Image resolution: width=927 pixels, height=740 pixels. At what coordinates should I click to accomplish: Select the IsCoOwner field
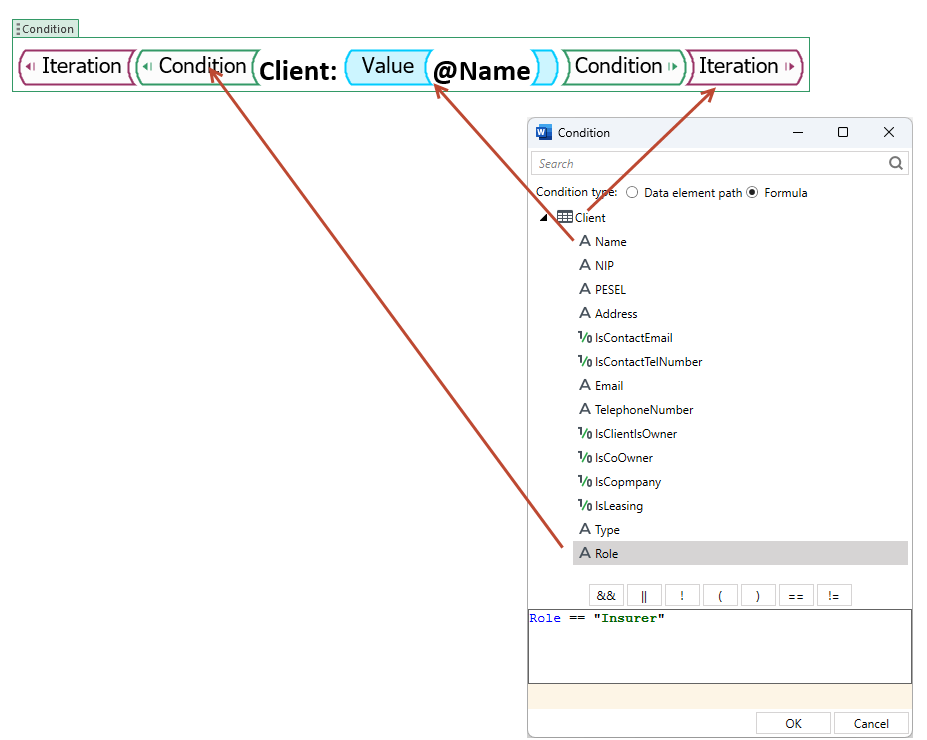tap(624, 457)
